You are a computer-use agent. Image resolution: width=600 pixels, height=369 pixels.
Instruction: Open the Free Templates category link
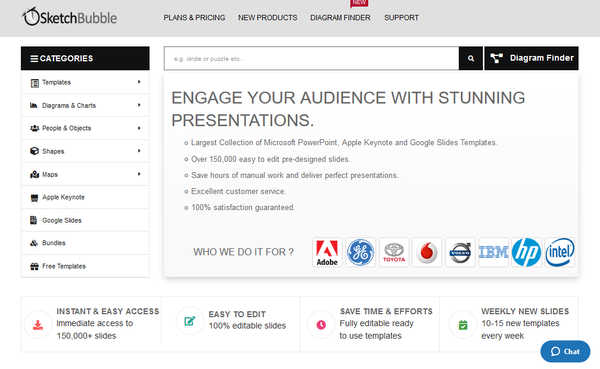coord(64,266)
